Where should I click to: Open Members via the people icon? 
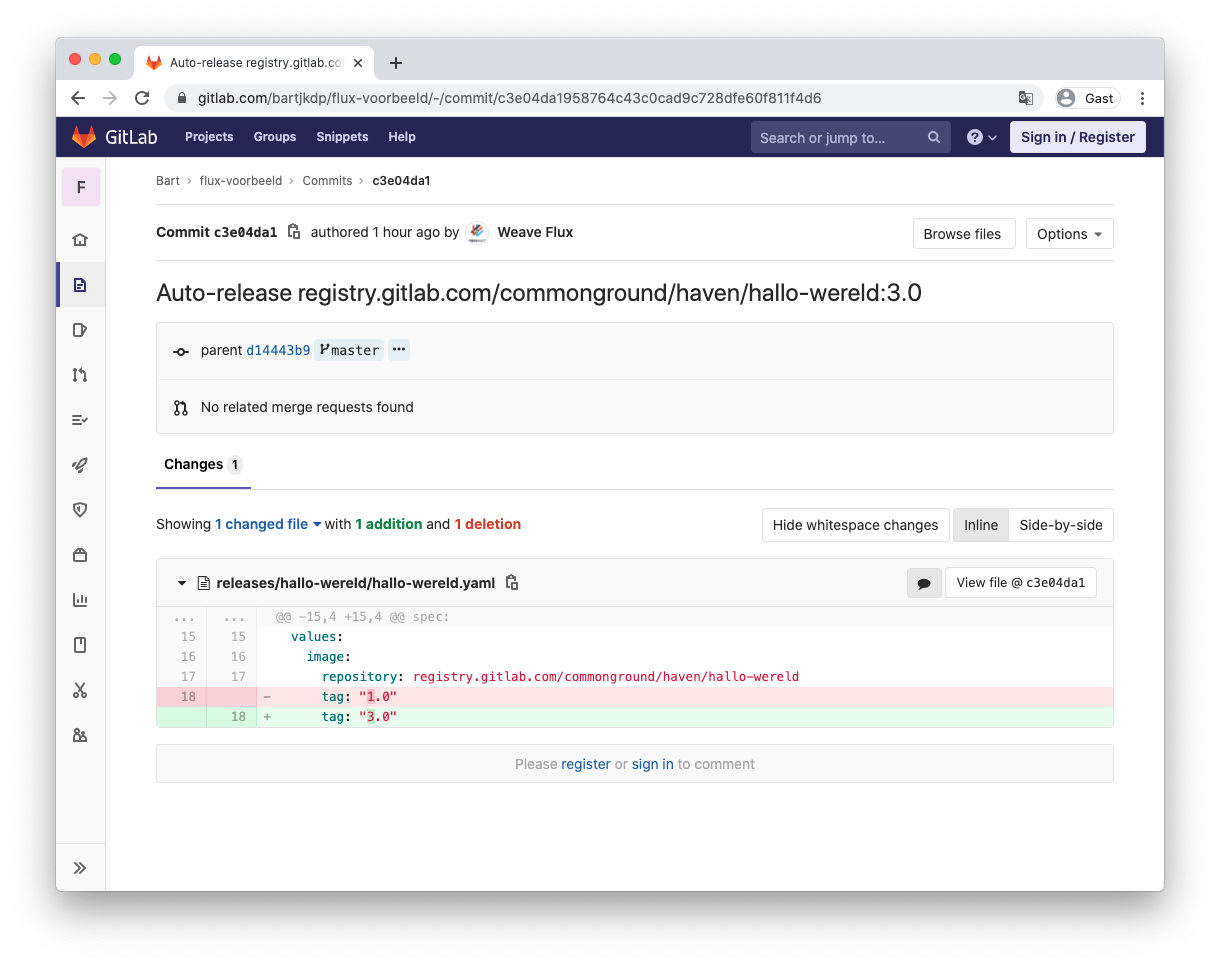81,735
